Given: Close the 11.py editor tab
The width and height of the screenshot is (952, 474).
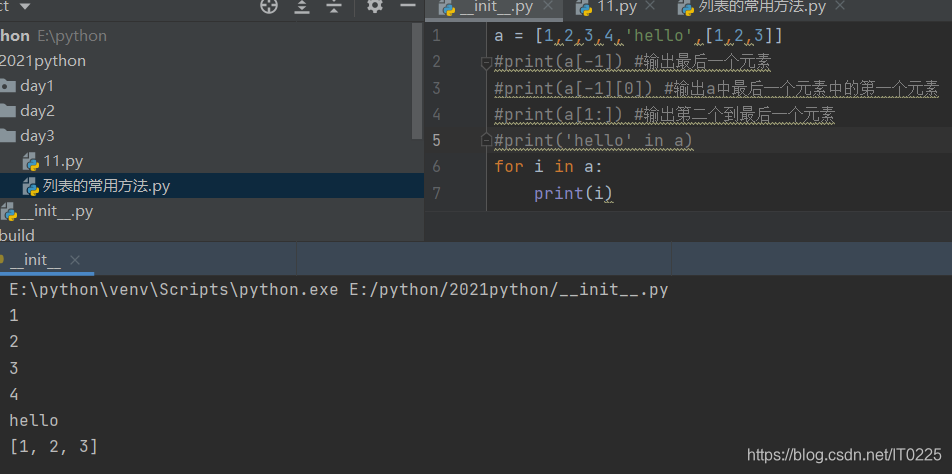Looking at the screenshot, I should click(650, 6).
